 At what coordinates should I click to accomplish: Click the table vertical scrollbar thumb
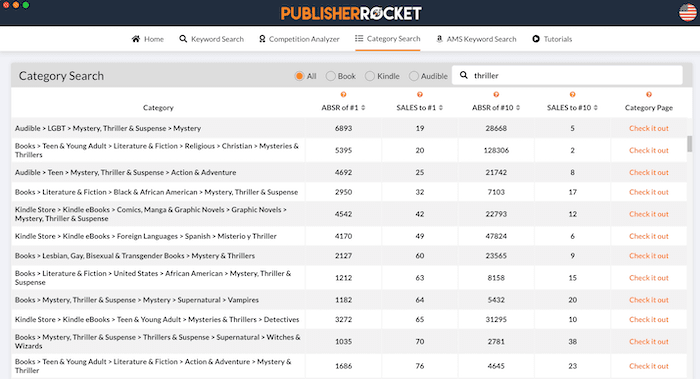[x=689, y=144]
